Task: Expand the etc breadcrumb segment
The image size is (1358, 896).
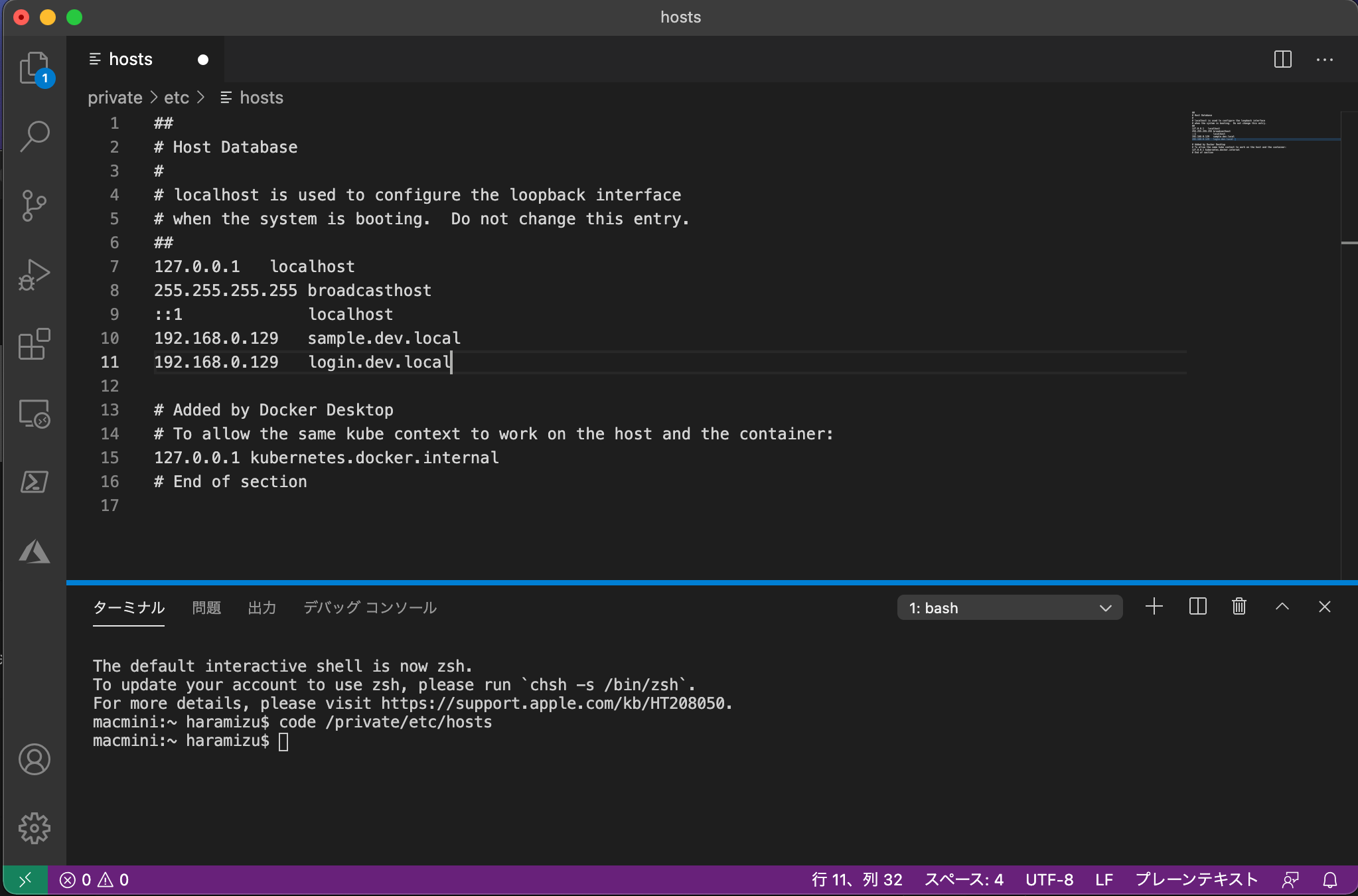Action: (177, 98)
